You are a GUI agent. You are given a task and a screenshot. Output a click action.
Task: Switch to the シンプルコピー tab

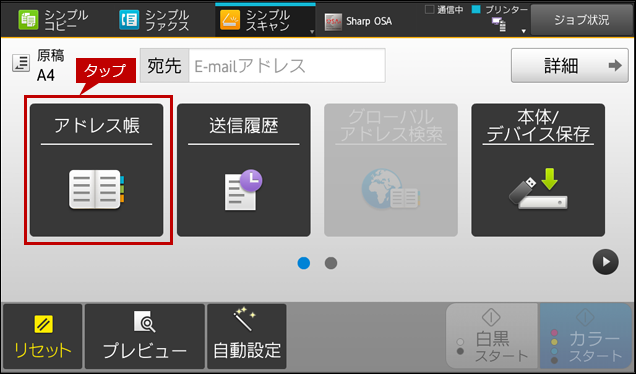53,20
